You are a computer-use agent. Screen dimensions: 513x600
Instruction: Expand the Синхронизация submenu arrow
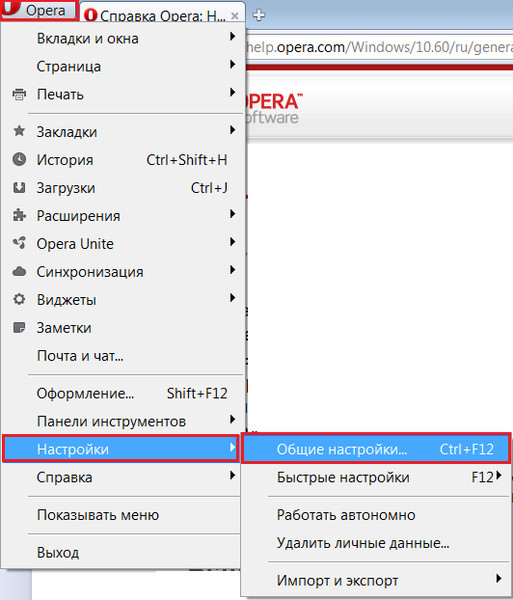[x=232, y=270]
